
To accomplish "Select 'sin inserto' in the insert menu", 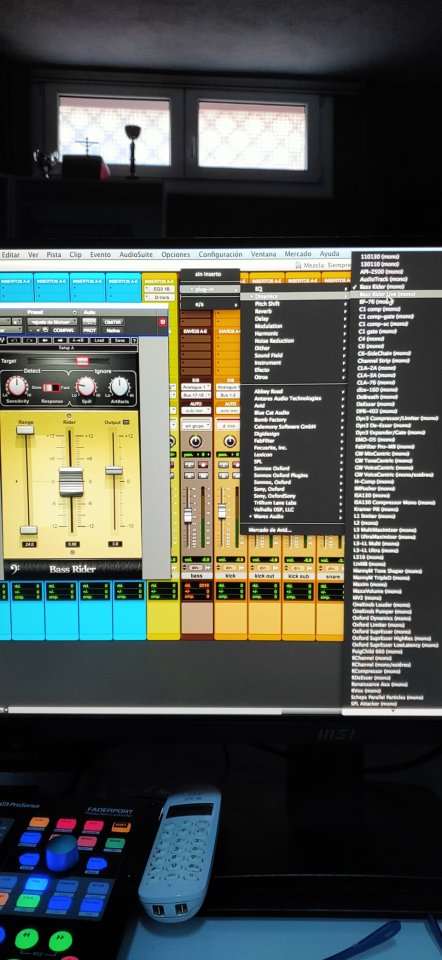I will tap(209, 274).
